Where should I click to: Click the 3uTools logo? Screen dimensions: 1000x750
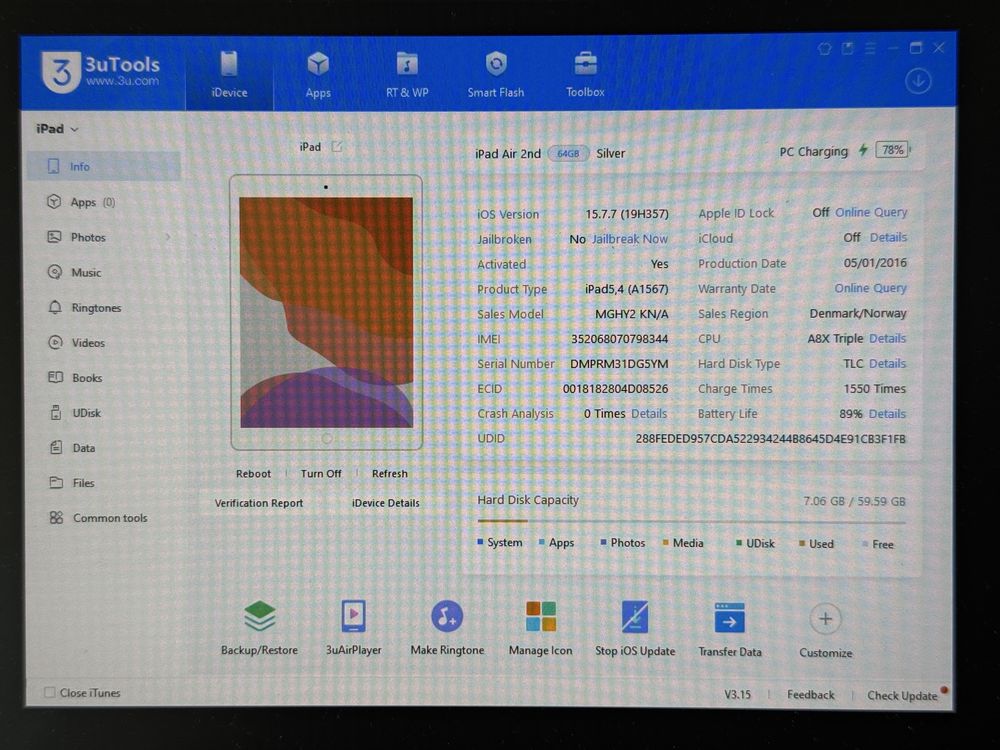point(101,71)
